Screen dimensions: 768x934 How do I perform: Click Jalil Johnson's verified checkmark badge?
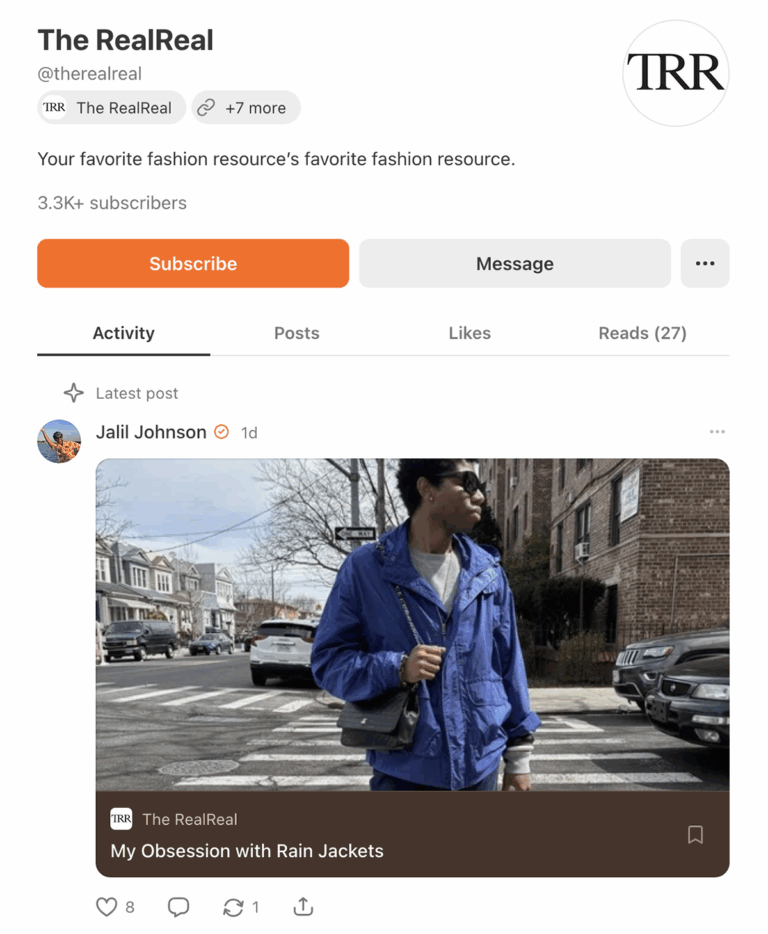[221, 432]
